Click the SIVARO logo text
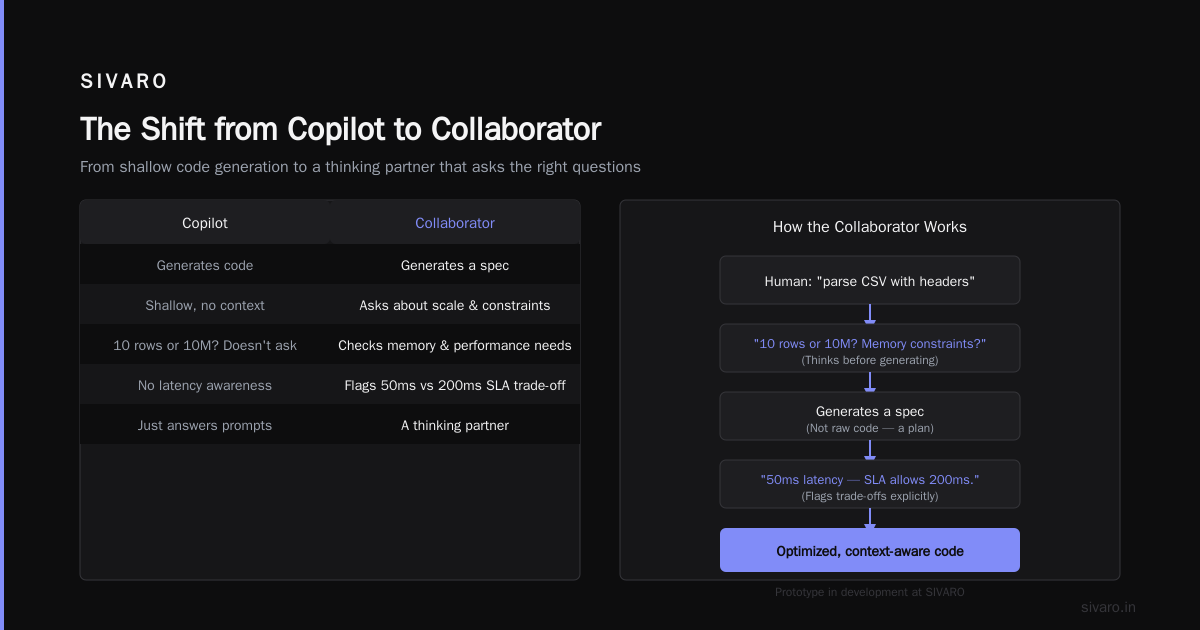The height and width of the screenshot is (630, 1200). [124, 82]
